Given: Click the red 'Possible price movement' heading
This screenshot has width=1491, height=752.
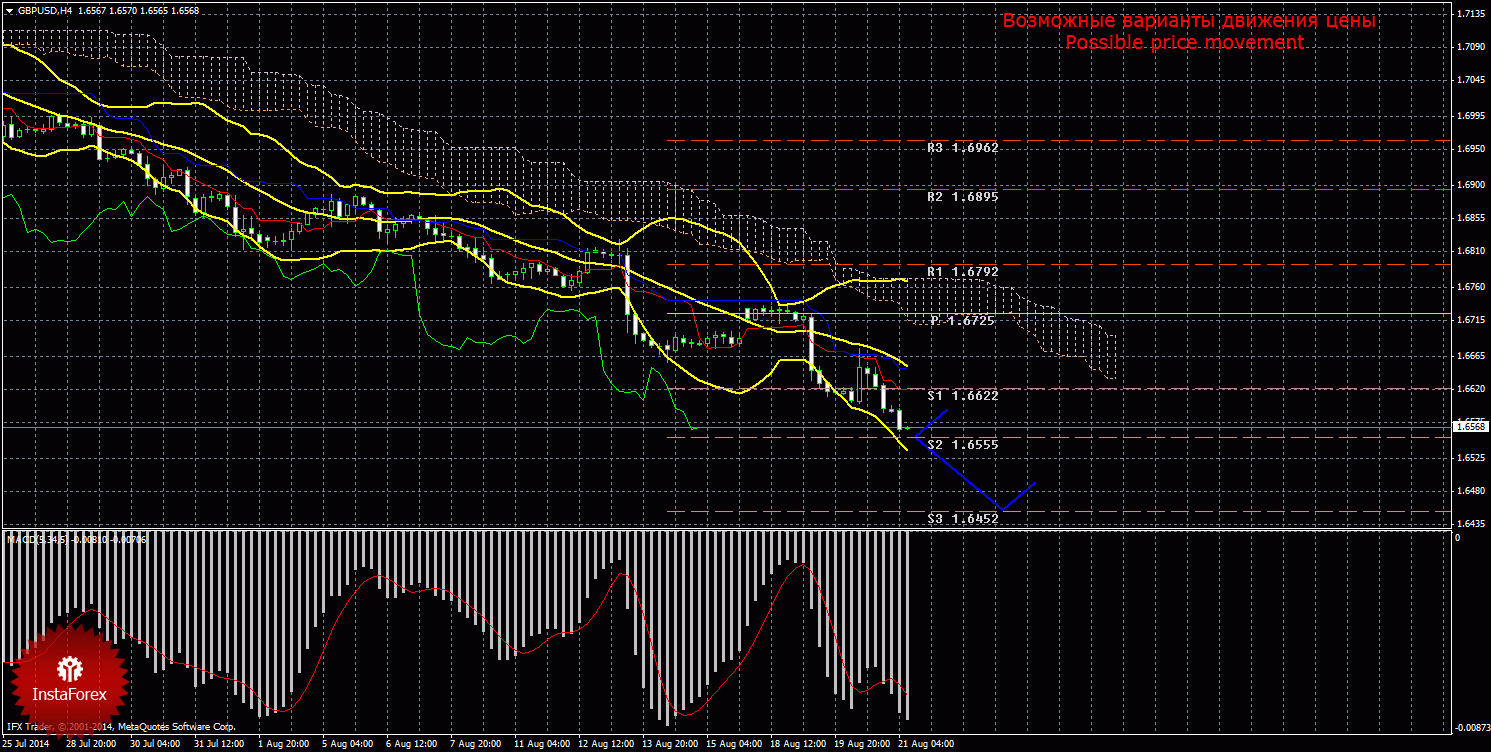Looking at the screenshot, I should click(1184, 42).
